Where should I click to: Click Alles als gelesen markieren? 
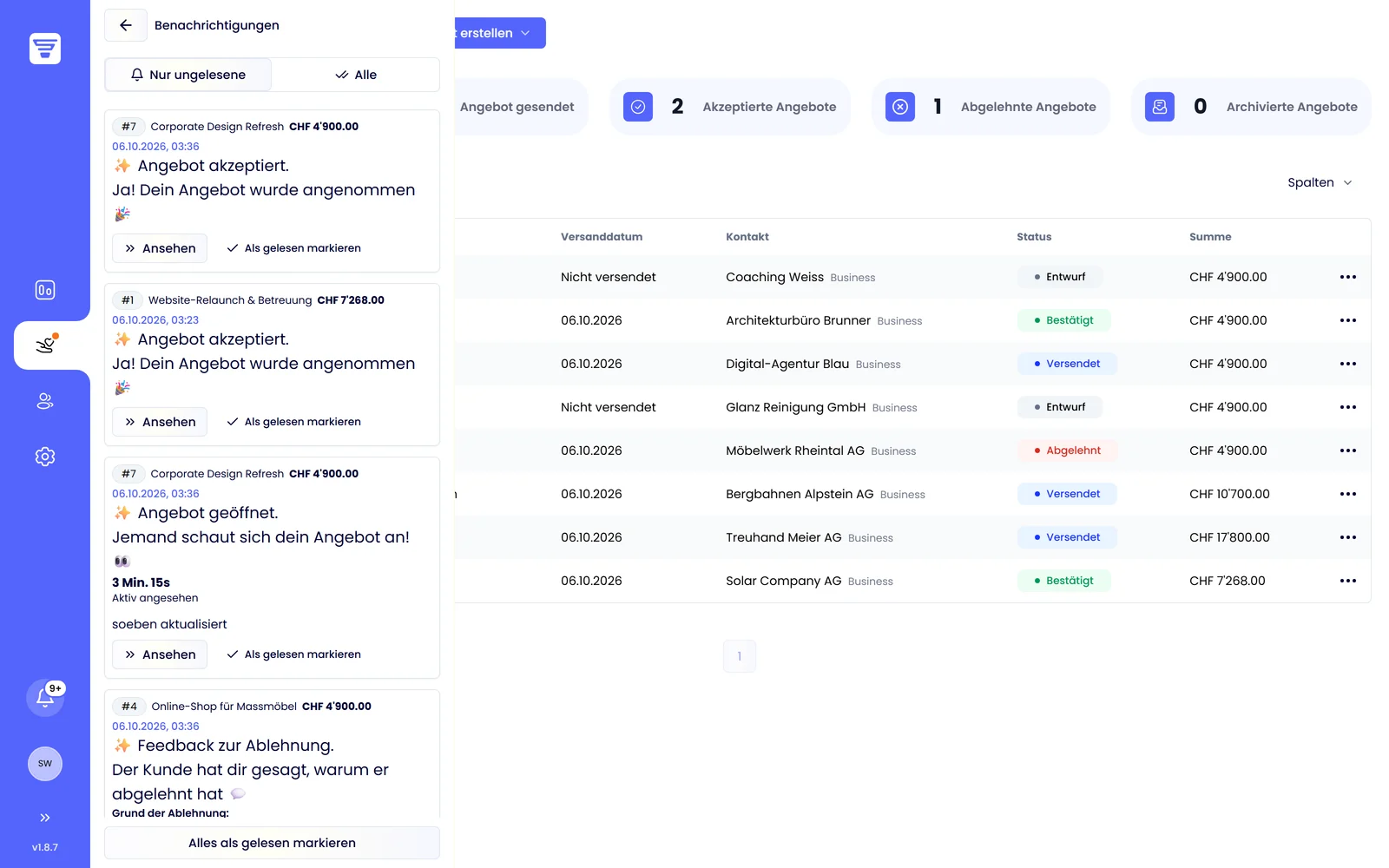tap(272, 843)
